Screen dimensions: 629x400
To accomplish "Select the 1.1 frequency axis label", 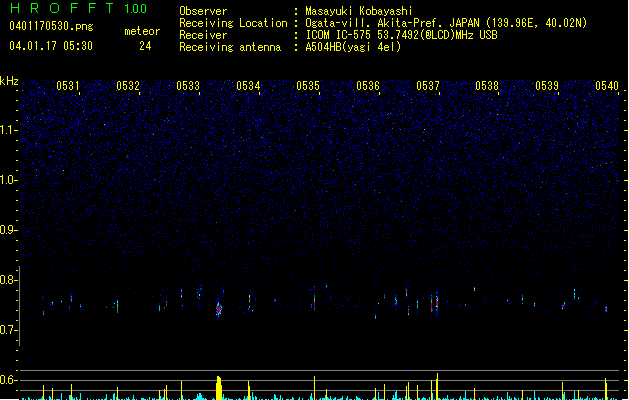I will pos(7,130).
